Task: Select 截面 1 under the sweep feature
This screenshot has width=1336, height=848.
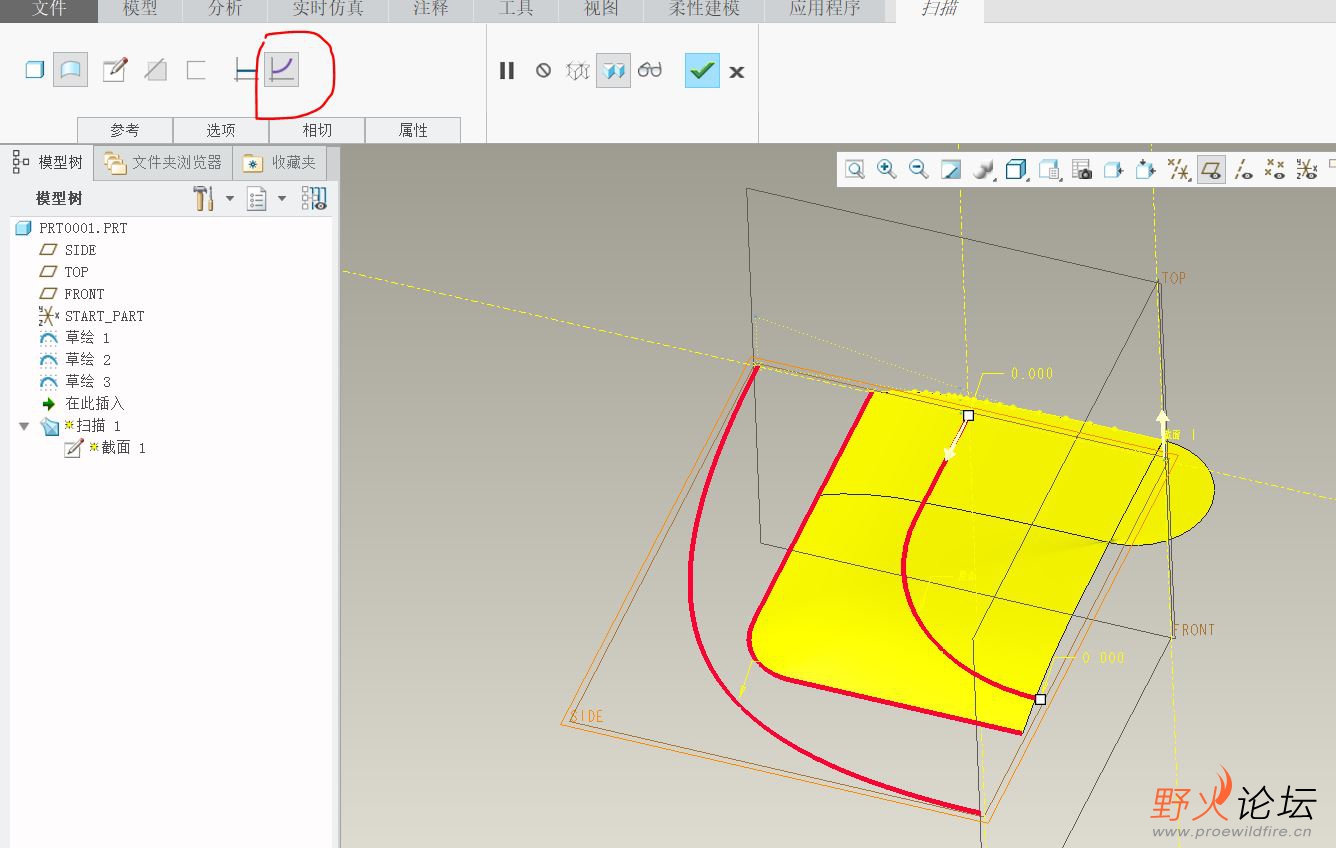Action: pos(123,448)
